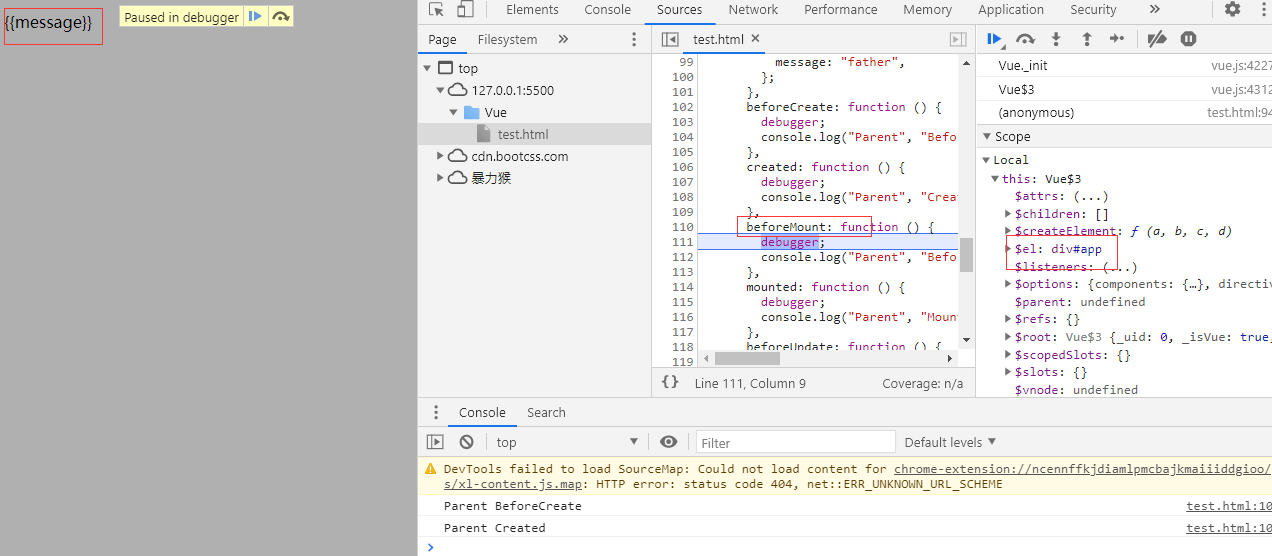Viewport: 1272px width, 556px height.
Task: Select the (anonymous) call stack frame
Action: pyautogui.click(x=1124, y=113)
